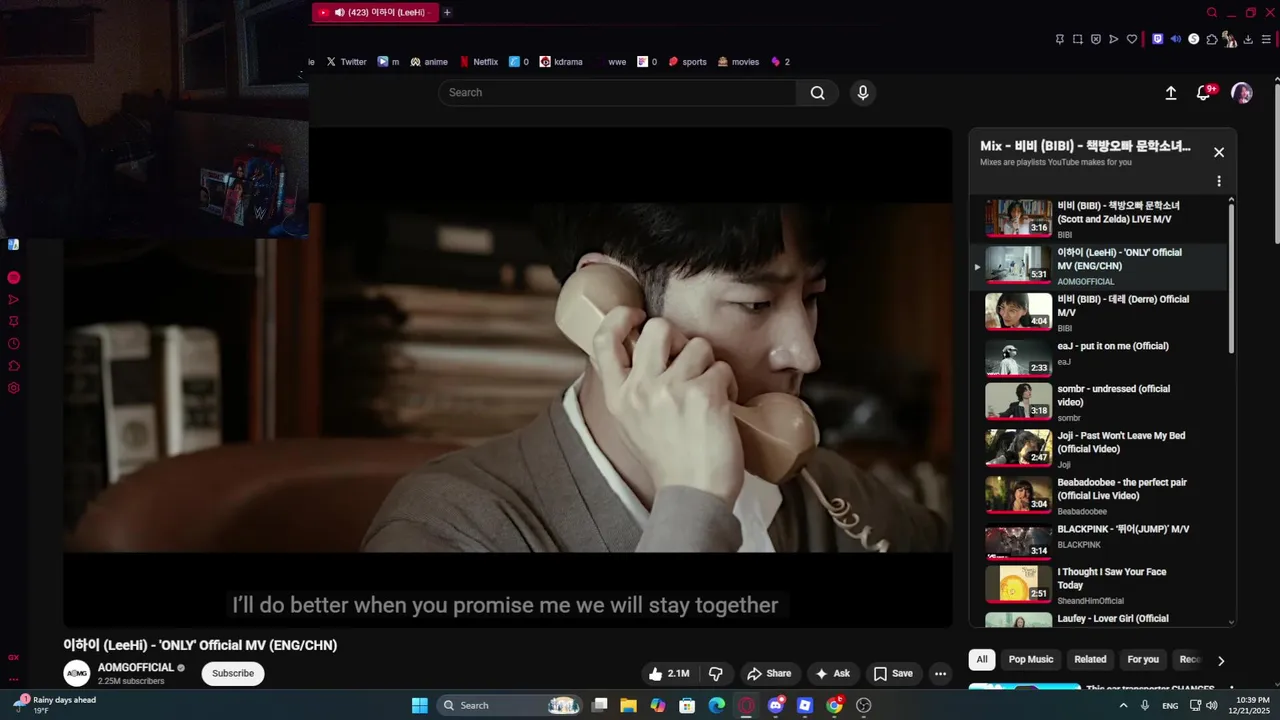Select the For you filter chip
This screenshot has height=720, width=1280.
pos(1143,660)
